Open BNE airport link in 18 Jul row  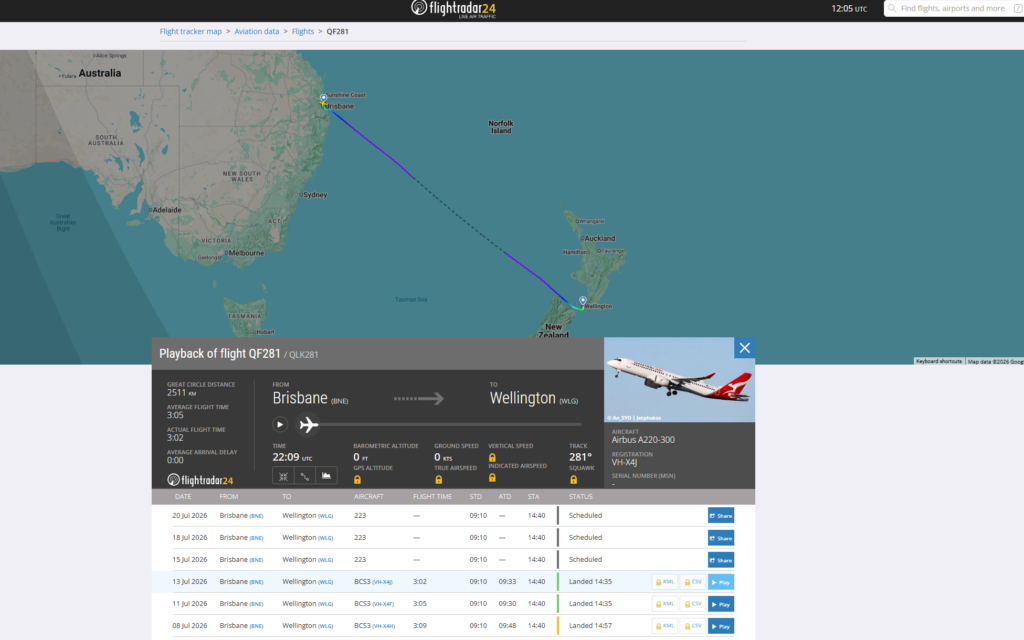(x=257, y=538)
